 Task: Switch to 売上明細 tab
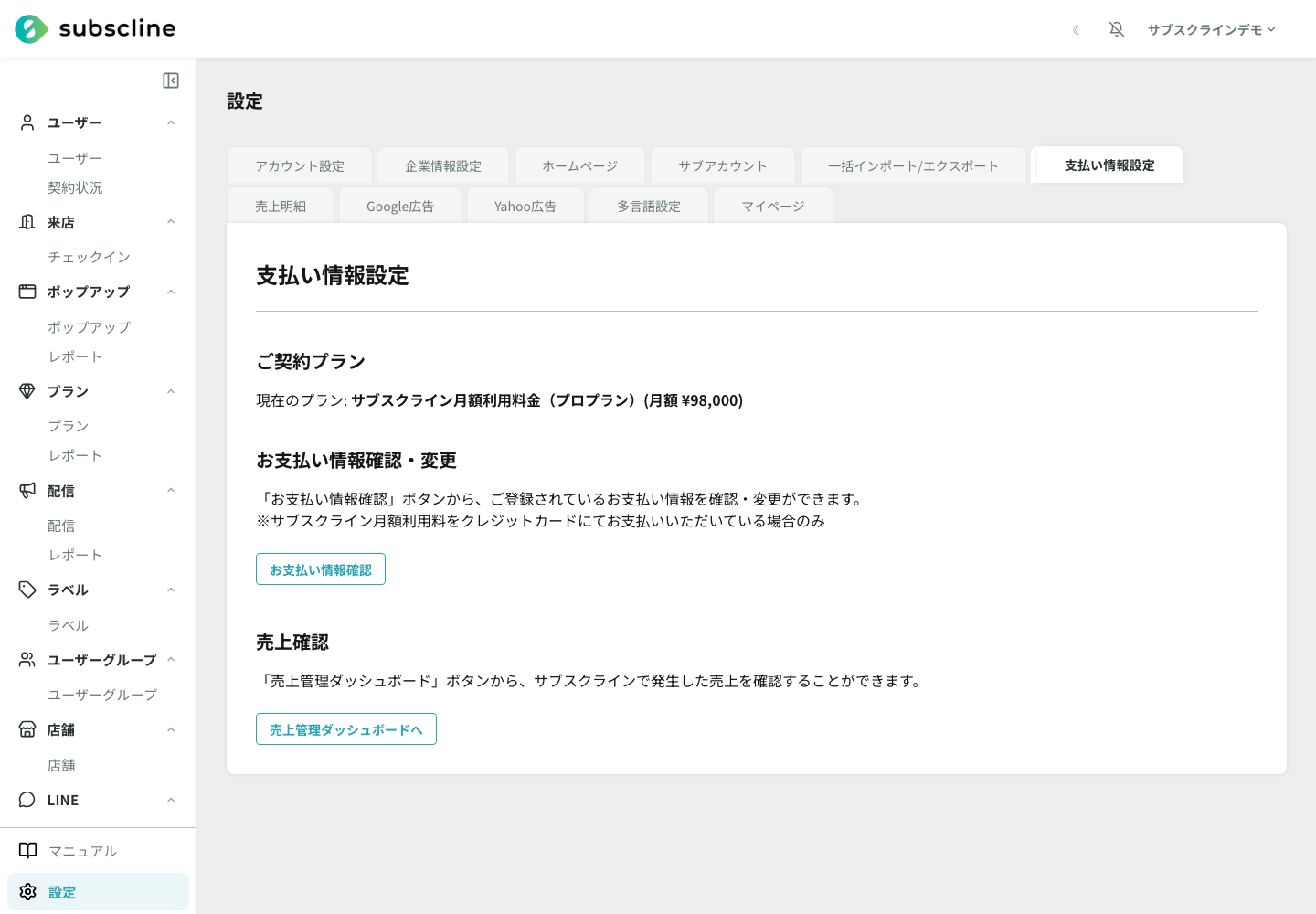(x=281, y=206)
